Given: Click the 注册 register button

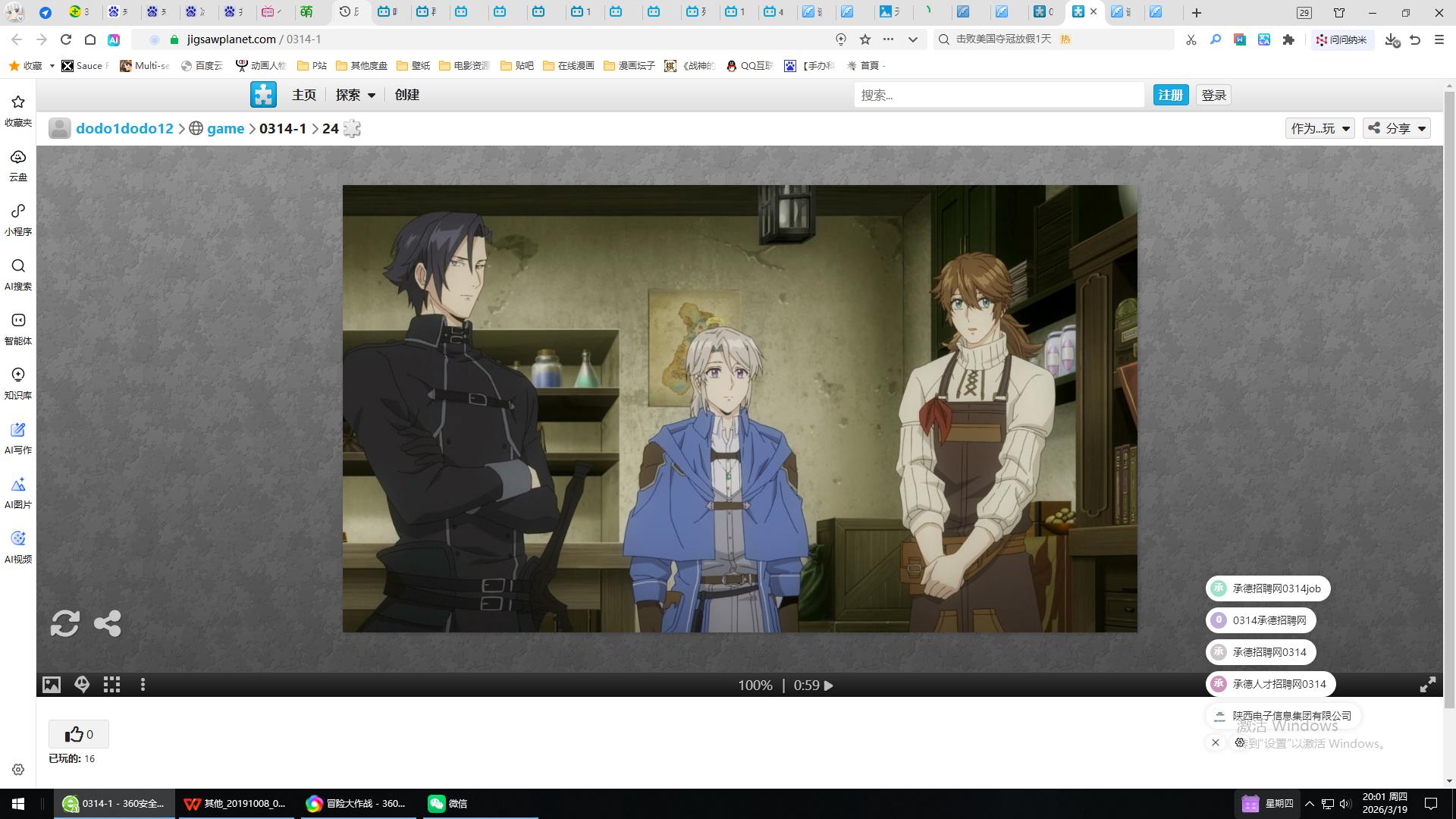Looking at the screenshot, I should point(1170,95).
